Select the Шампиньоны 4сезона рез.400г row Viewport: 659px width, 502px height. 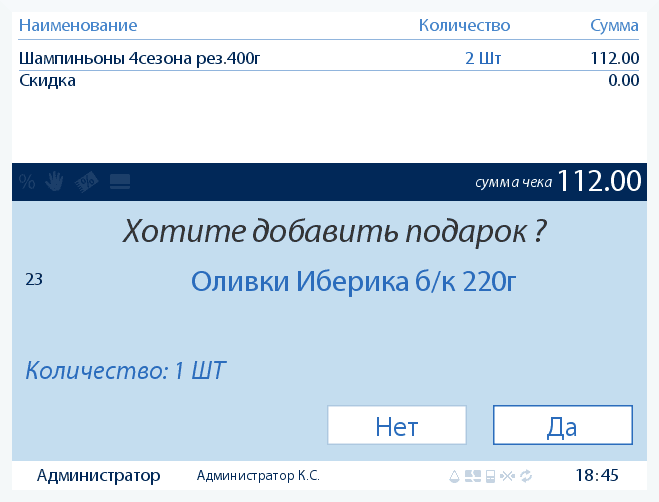(x=329, y=58)
